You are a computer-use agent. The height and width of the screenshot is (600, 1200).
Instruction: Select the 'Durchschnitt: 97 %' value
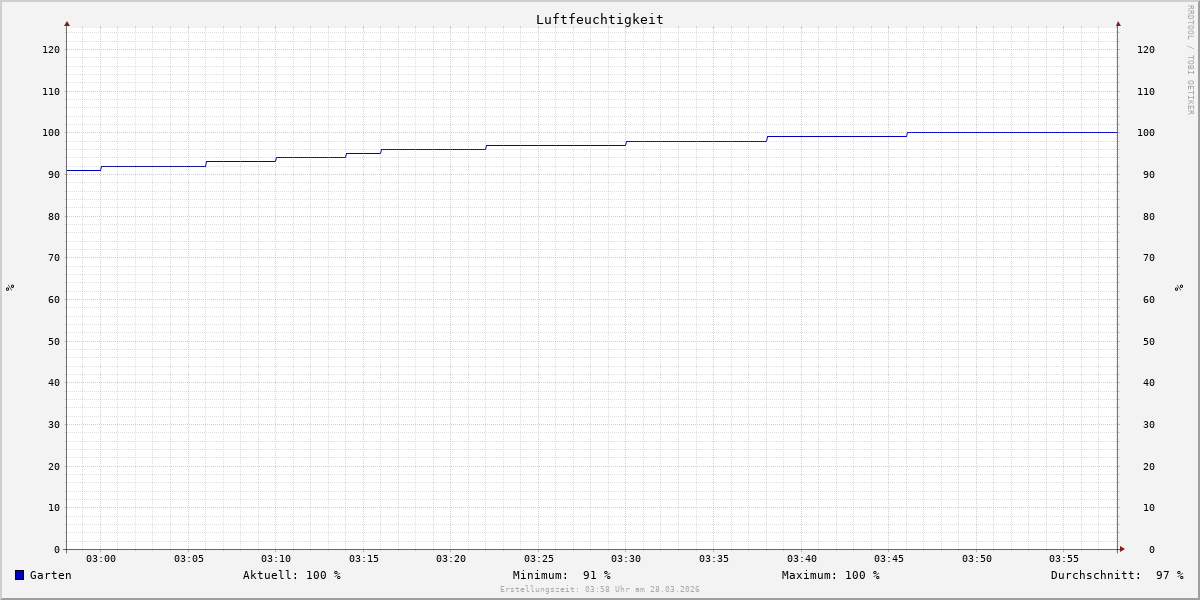click(1117, 575)
